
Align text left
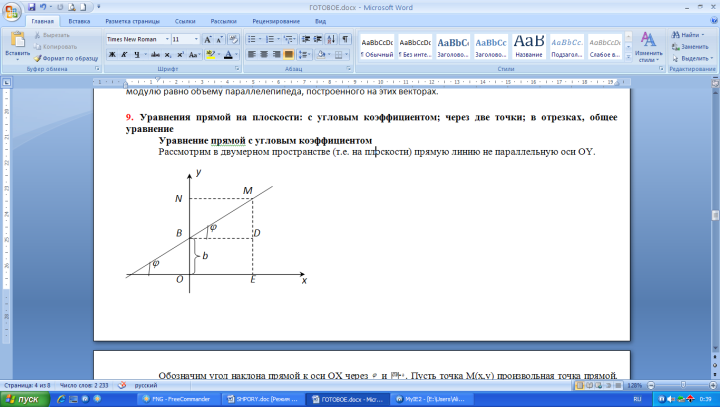[x=252, y=55]
